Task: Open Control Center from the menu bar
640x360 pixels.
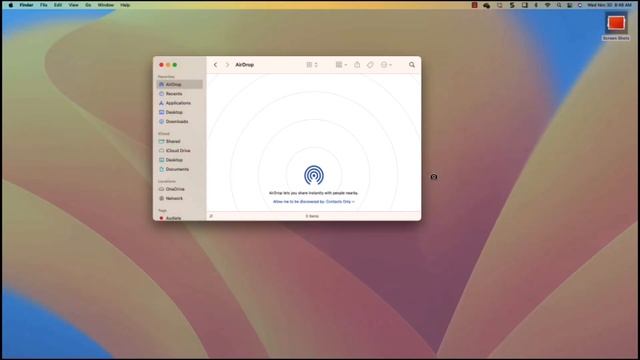Action: pos(569,5)
